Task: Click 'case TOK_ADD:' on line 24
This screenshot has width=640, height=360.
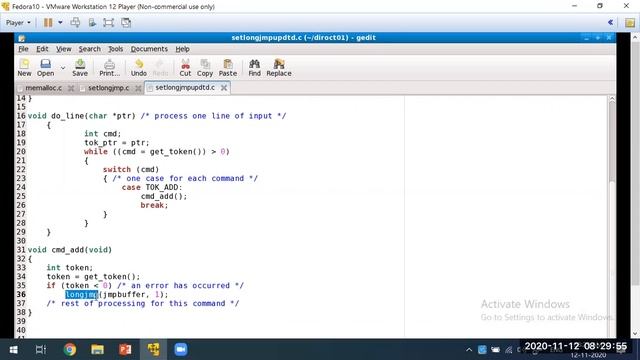Action: click(x=152, y=187)
